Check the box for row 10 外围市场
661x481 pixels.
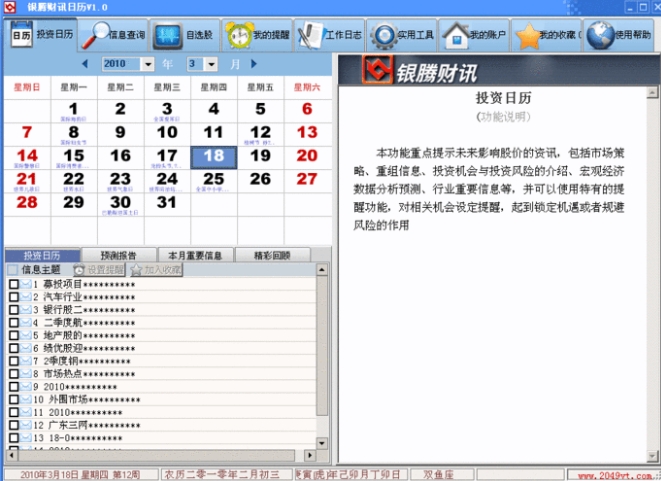[x=13, y=399]
